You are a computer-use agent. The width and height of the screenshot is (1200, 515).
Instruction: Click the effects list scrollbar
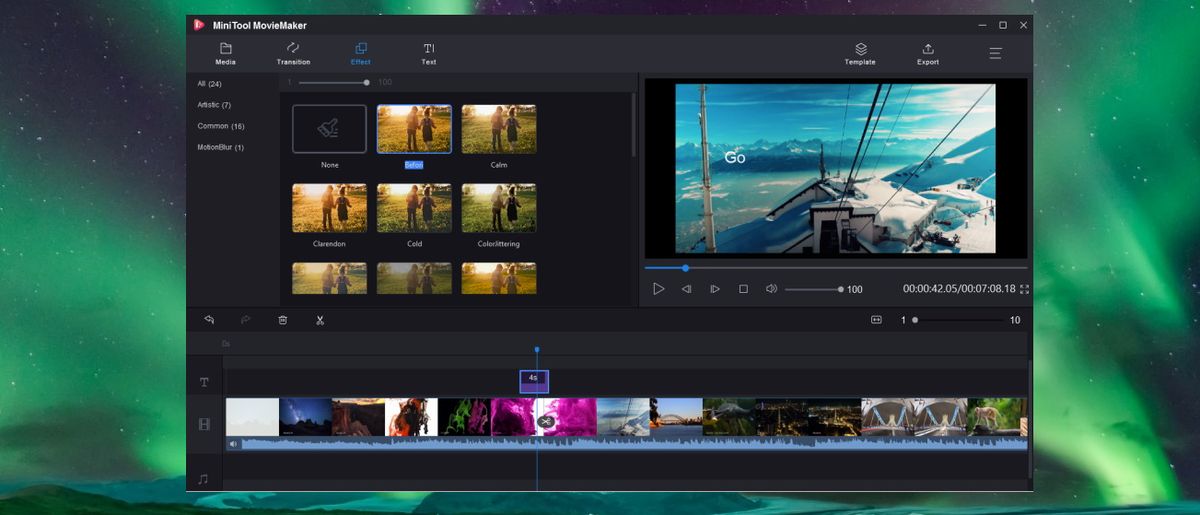coord(633,126)
